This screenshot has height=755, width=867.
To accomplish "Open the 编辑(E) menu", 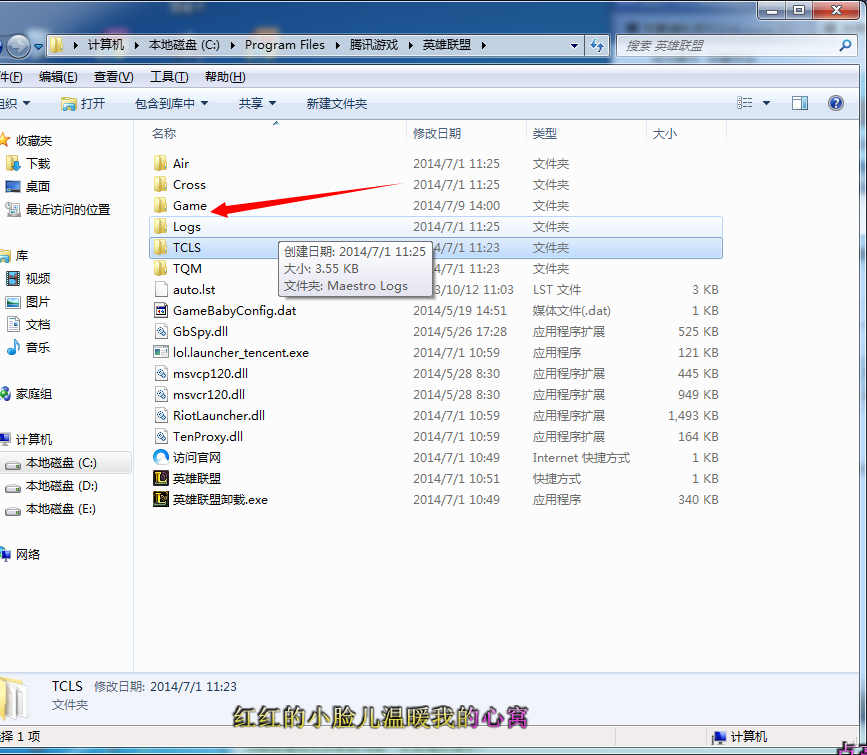I will click(x=58, y=77).
